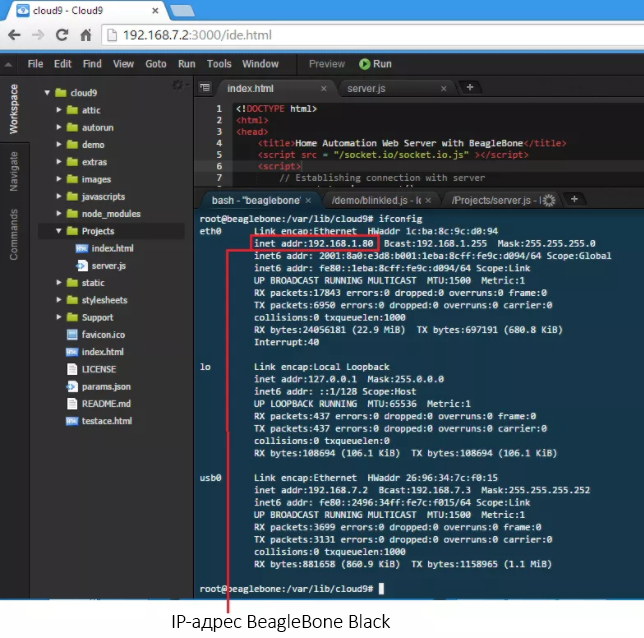Viewport: 644px width, 638px height.
Task: Expand the node_modules folder
Action: coord(59,214)
